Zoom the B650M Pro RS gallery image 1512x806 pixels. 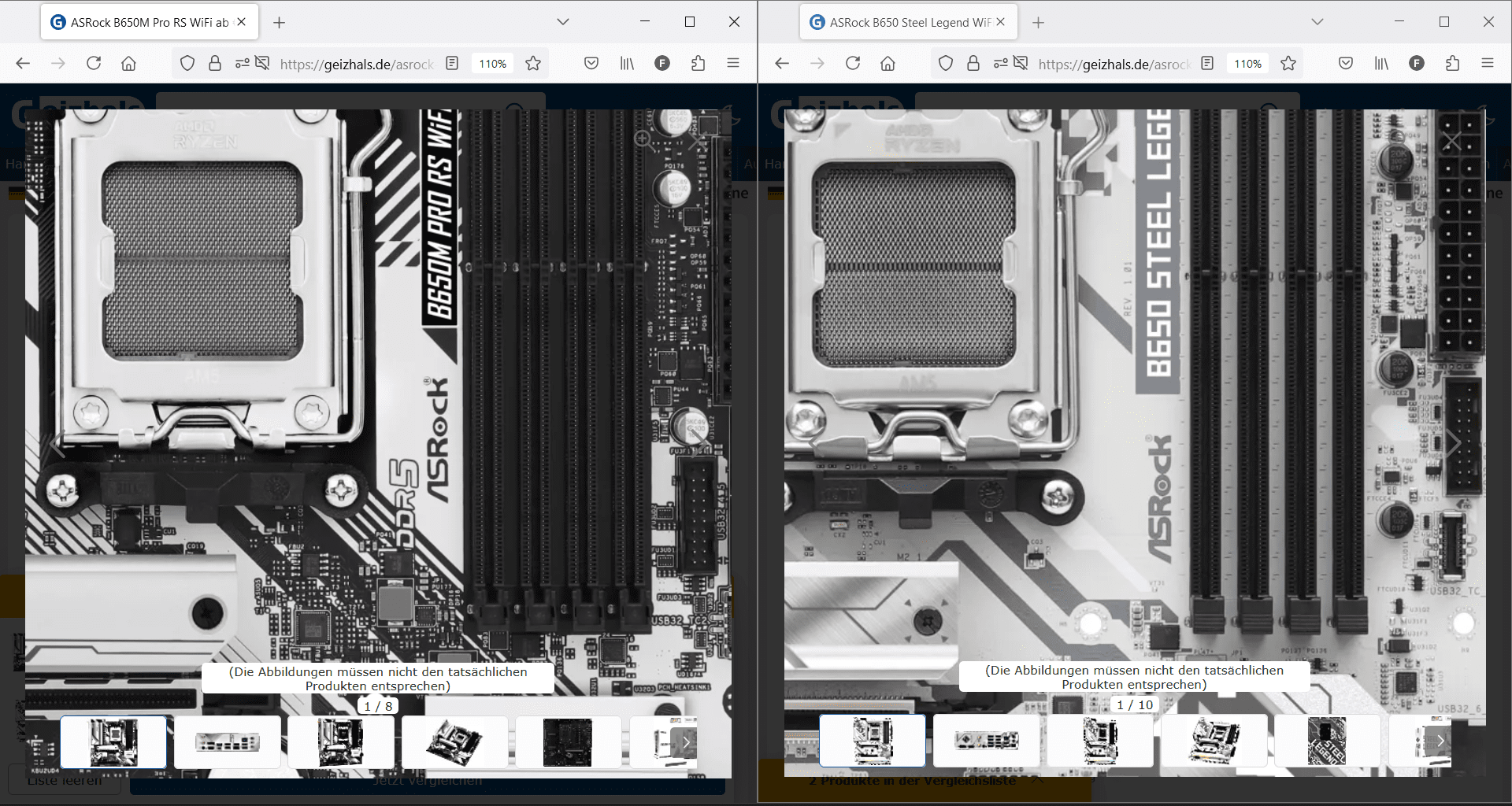click(x=643, y=140)
